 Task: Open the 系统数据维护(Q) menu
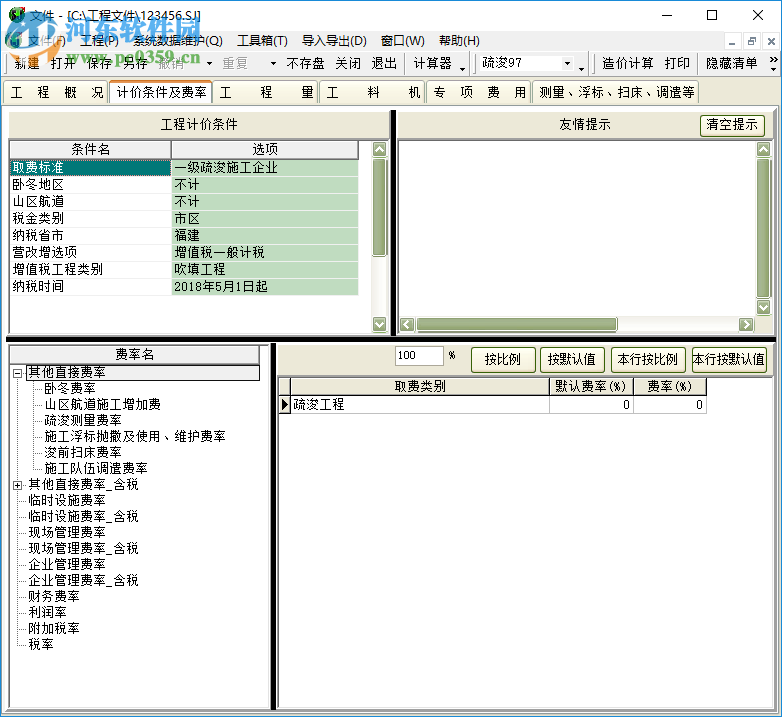point(178,40)
